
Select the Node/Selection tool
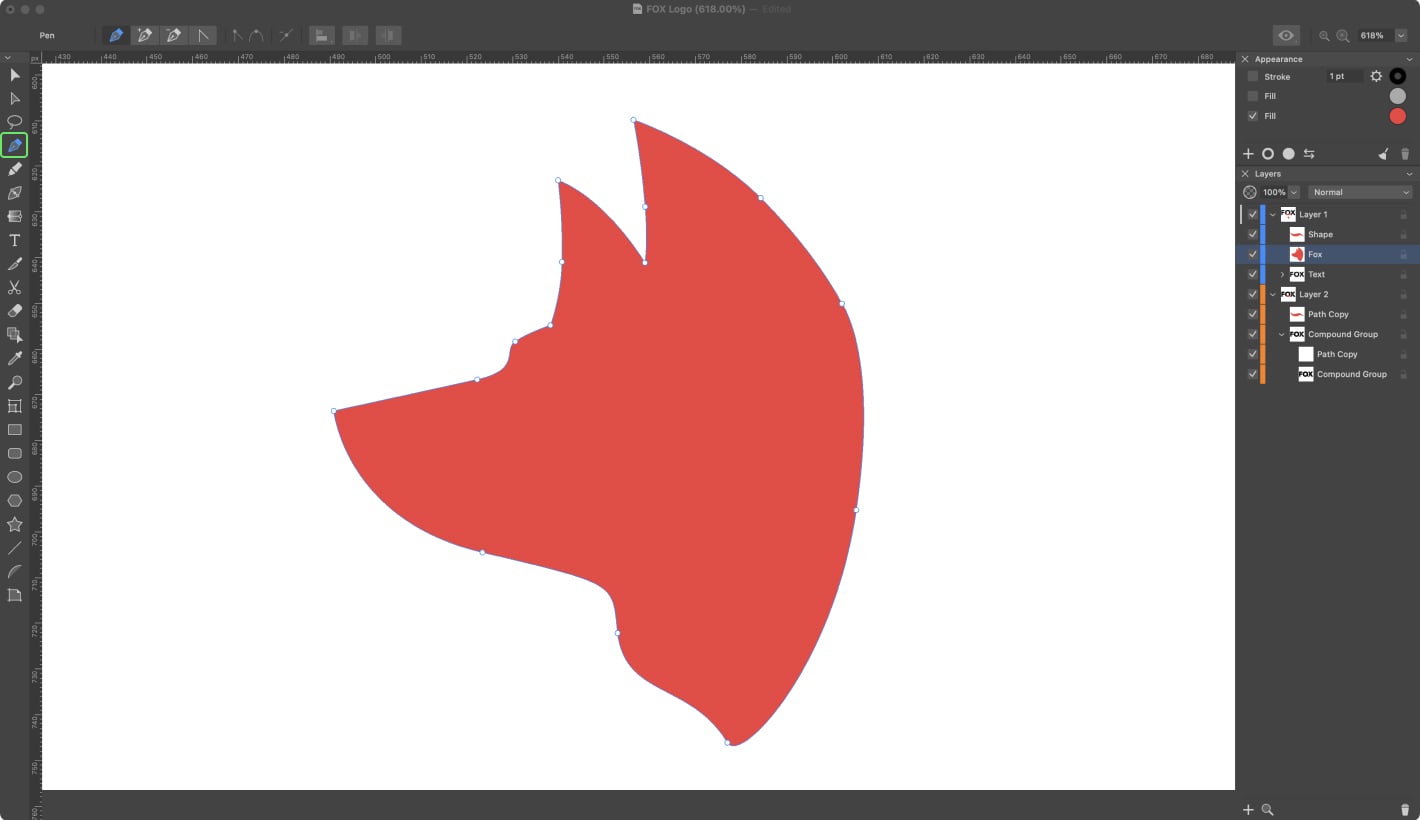(14, 98)
